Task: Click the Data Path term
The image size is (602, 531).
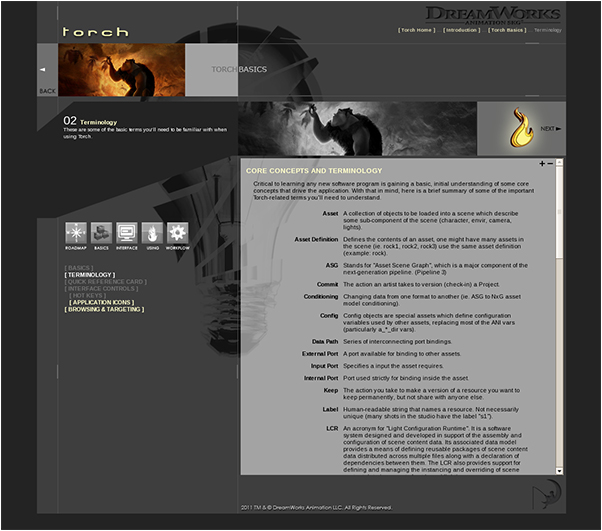Action: [325, 341]
